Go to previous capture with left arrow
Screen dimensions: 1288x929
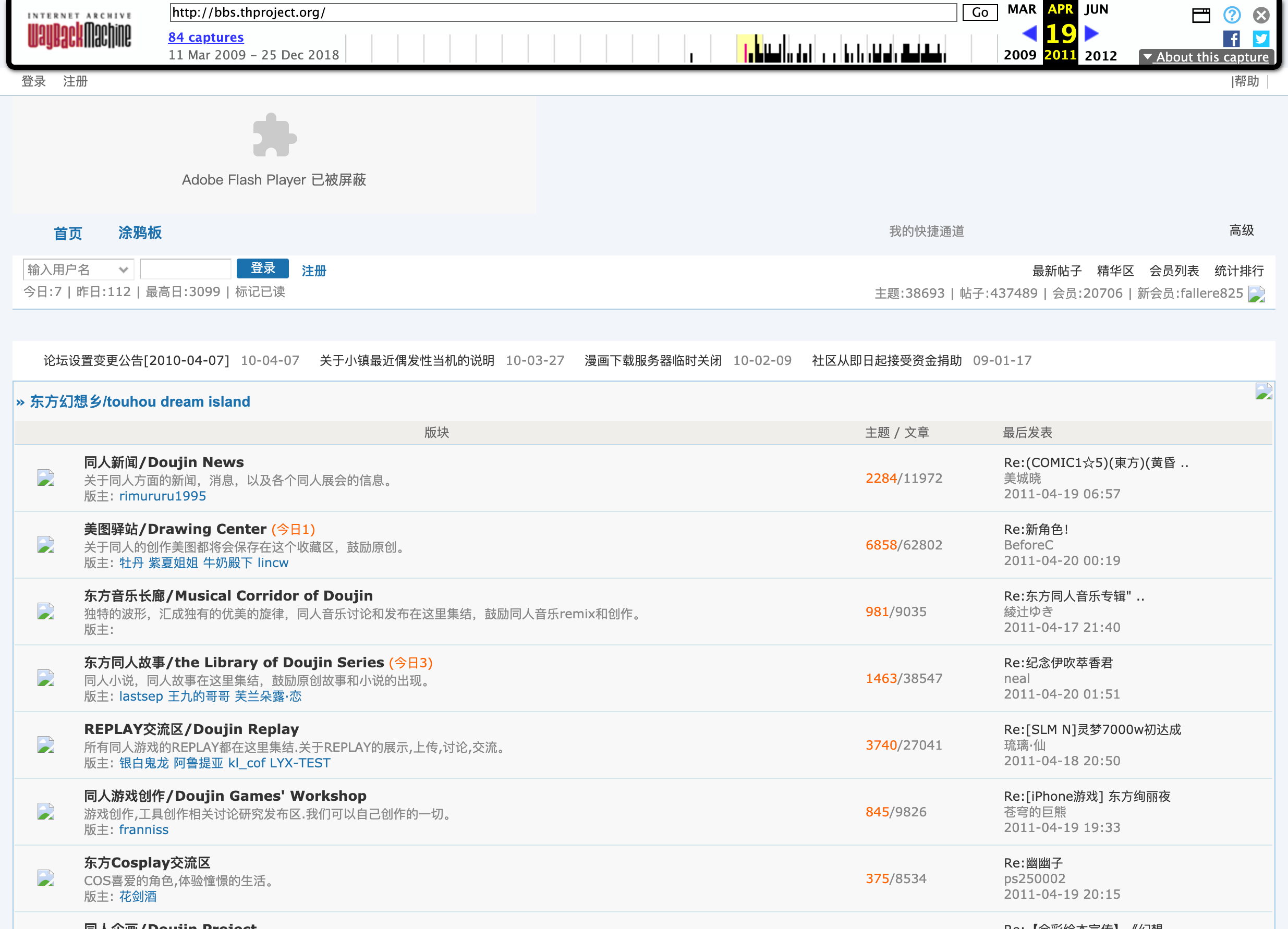[1029, 33]
